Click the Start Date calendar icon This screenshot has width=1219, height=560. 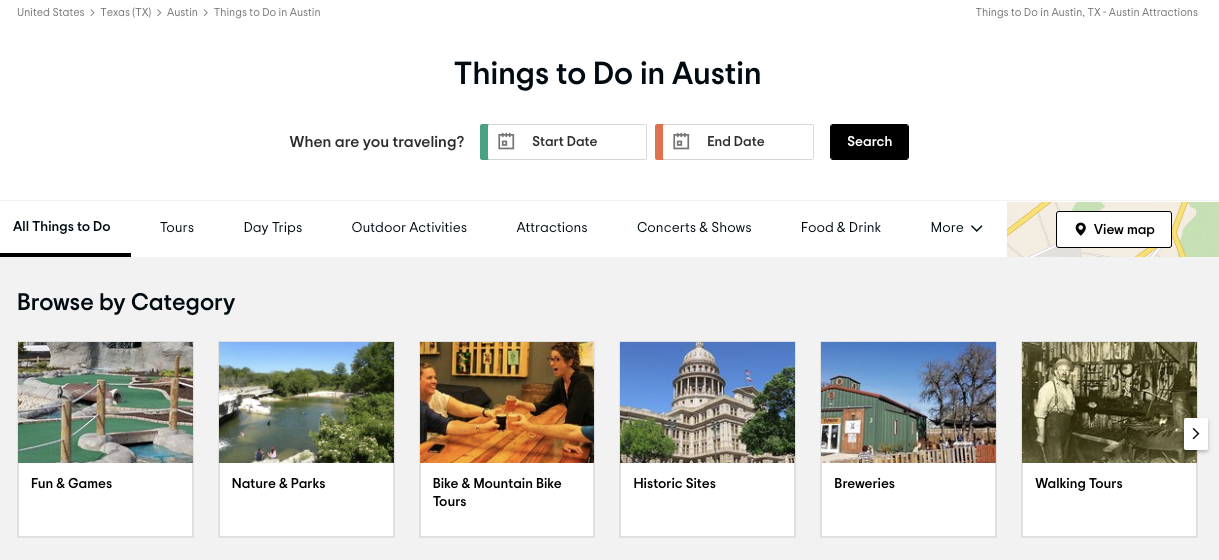(506, 142)
